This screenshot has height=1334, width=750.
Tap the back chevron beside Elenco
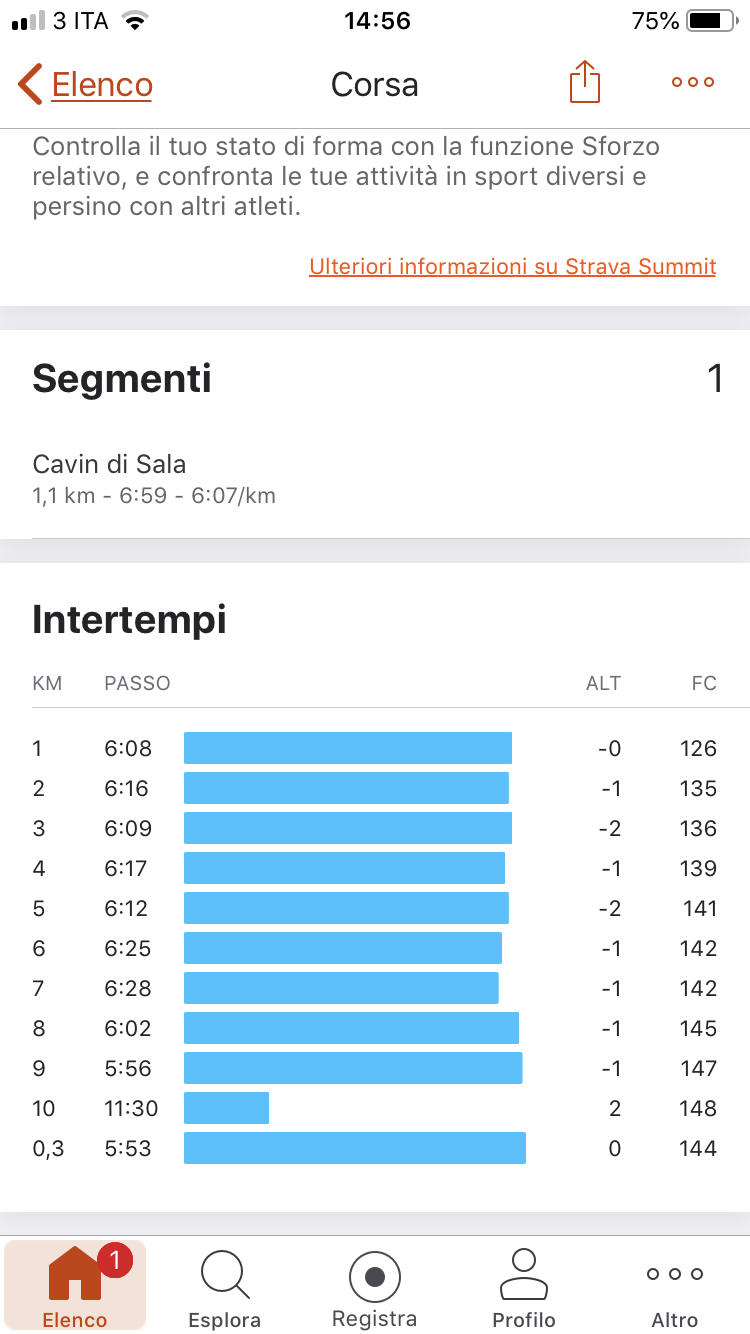pos(30,84)
